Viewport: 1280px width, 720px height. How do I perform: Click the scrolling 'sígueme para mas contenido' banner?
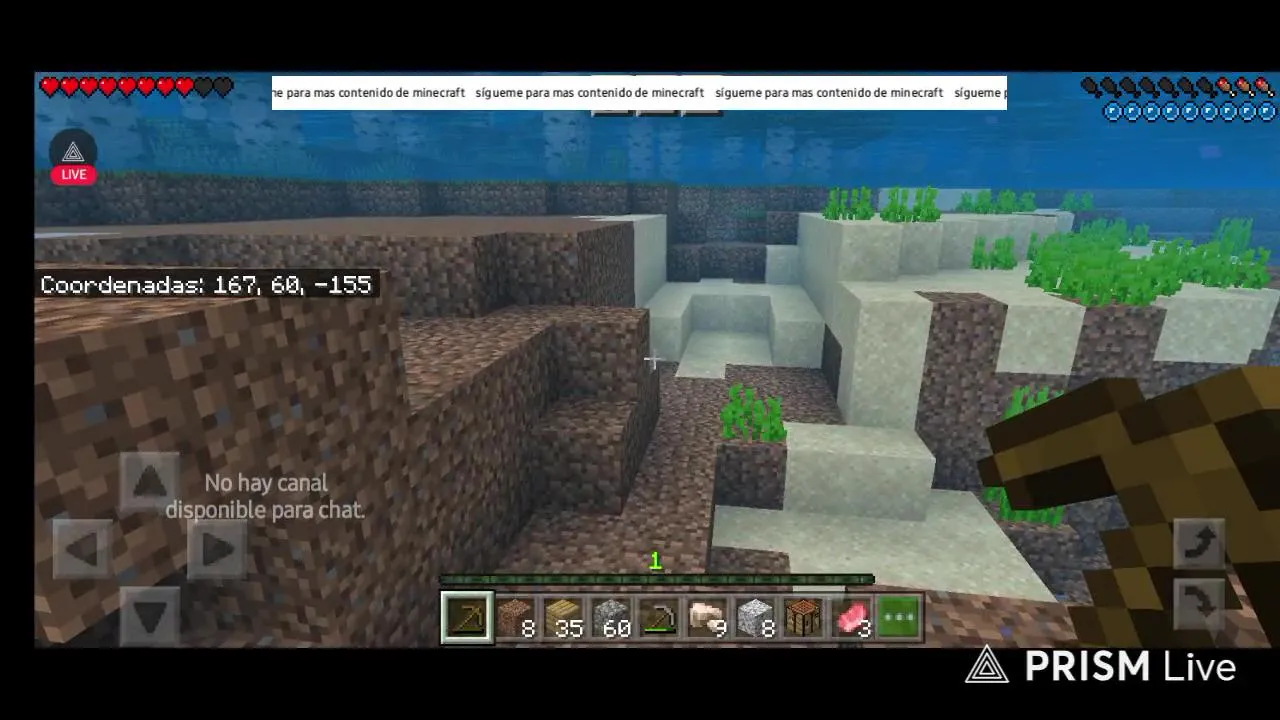[639, 92]
